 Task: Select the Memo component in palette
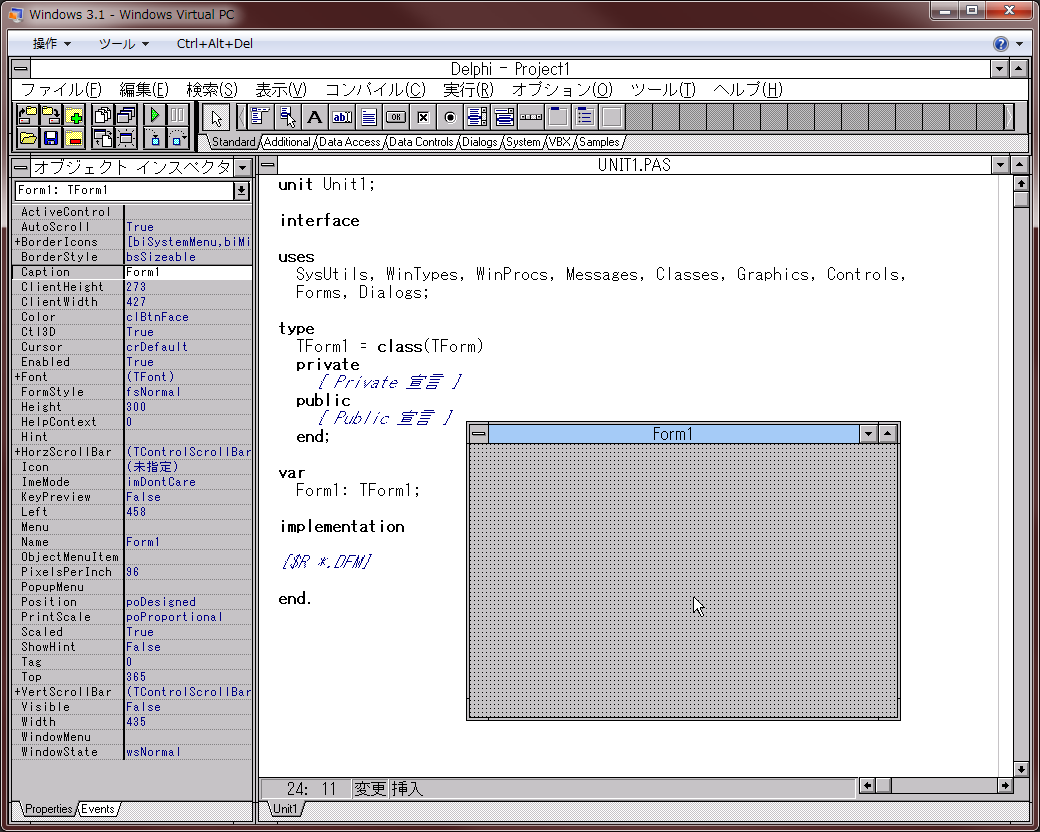(x=368, y=117)
